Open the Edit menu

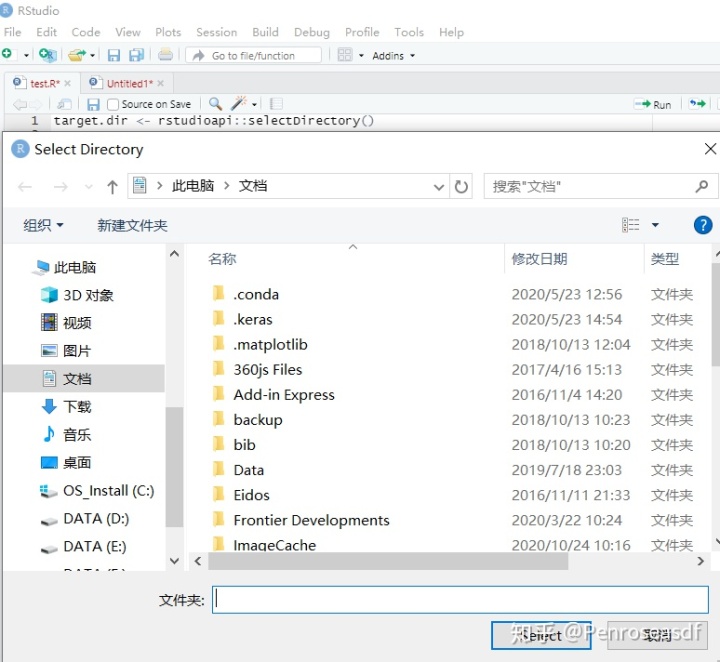coord(46,32)
